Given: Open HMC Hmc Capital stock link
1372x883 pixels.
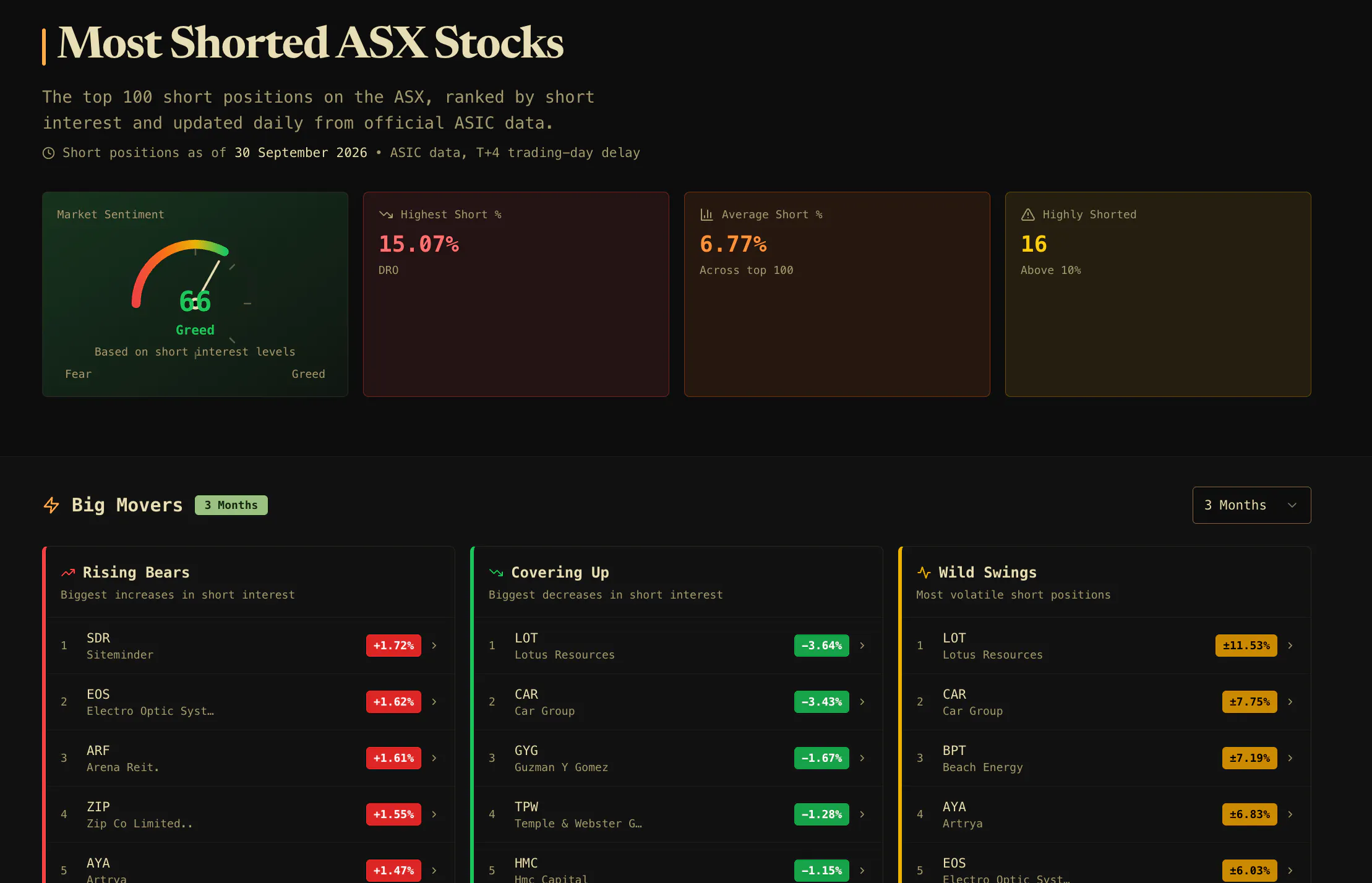Looking at the screenshot, I should pos(679,863).
